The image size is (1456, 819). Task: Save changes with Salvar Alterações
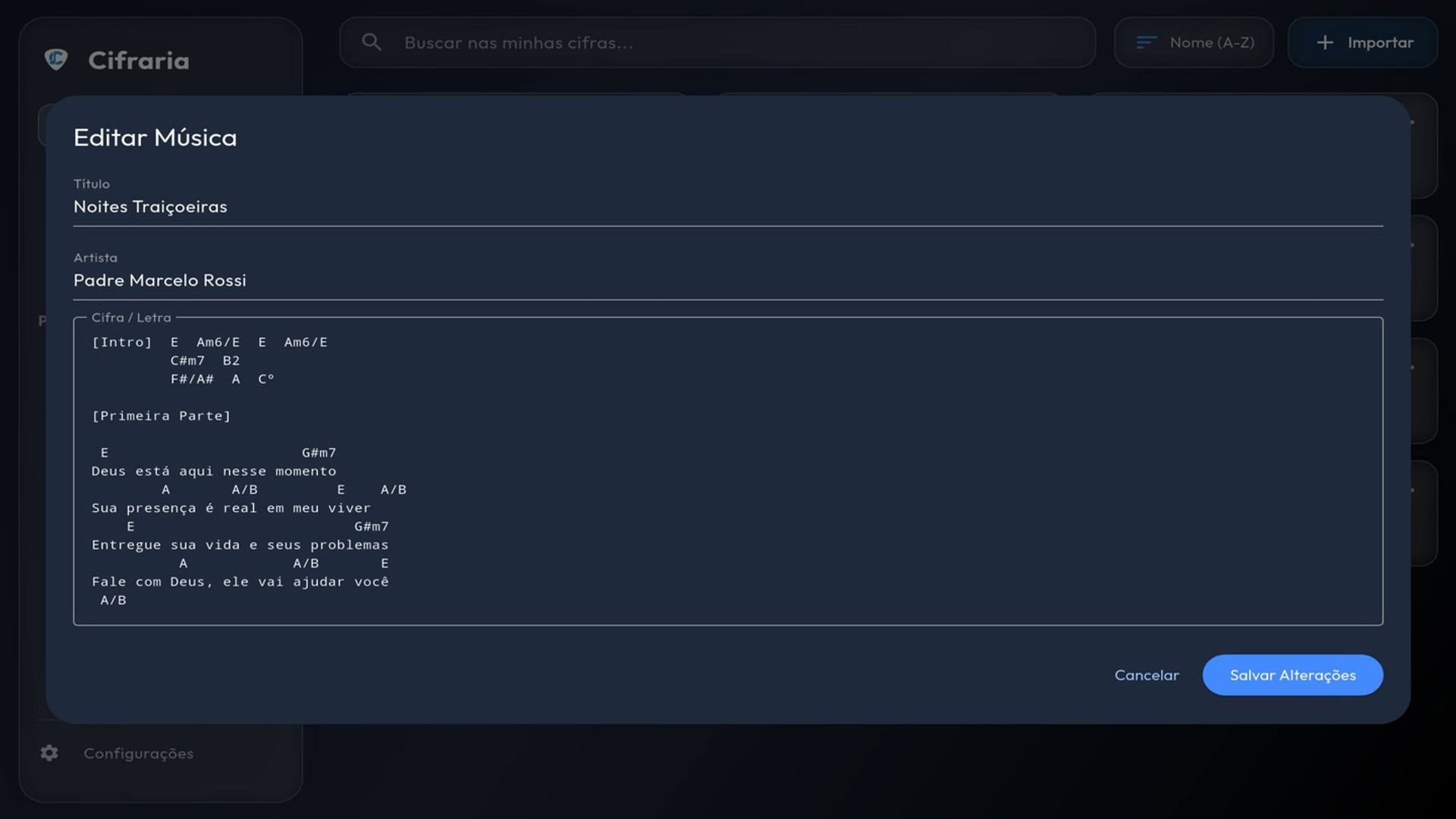[1292, 675]
